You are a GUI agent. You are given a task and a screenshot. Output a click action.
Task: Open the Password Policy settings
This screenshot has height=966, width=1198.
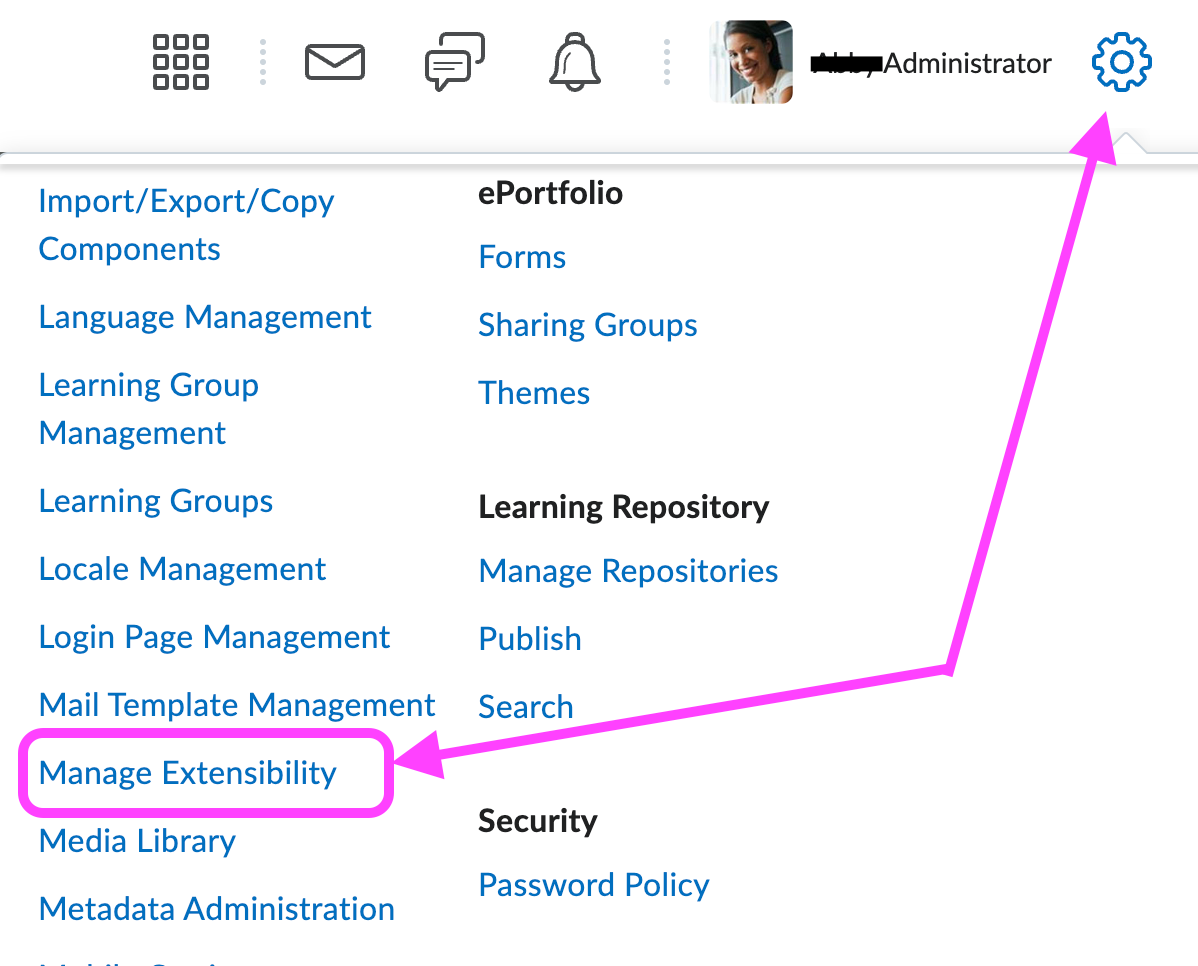coord(594,885)
